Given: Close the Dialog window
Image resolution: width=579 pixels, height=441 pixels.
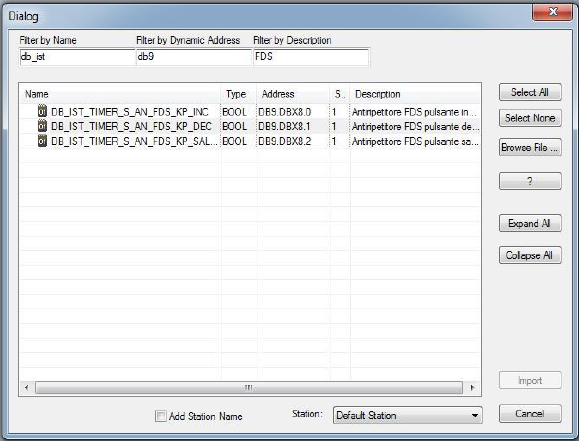Looking at the screenshot, I should click(x=552, y=12).
